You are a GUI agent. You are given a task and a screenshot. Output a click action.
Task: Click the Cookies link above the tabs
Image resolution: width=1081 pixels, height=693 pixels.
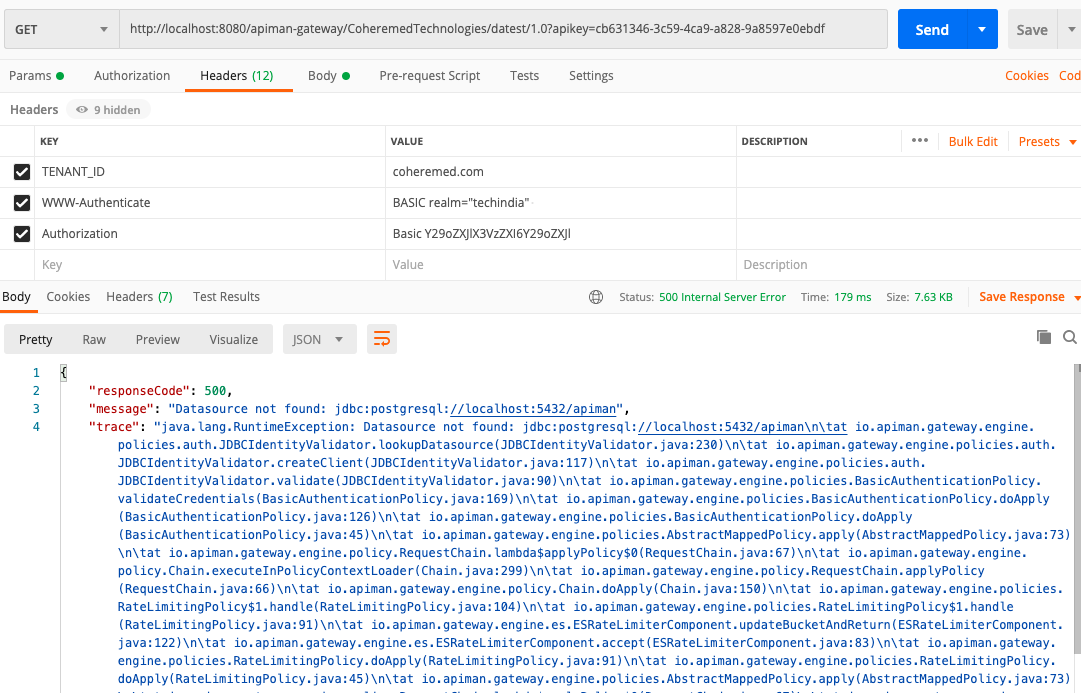point(1027,75)
